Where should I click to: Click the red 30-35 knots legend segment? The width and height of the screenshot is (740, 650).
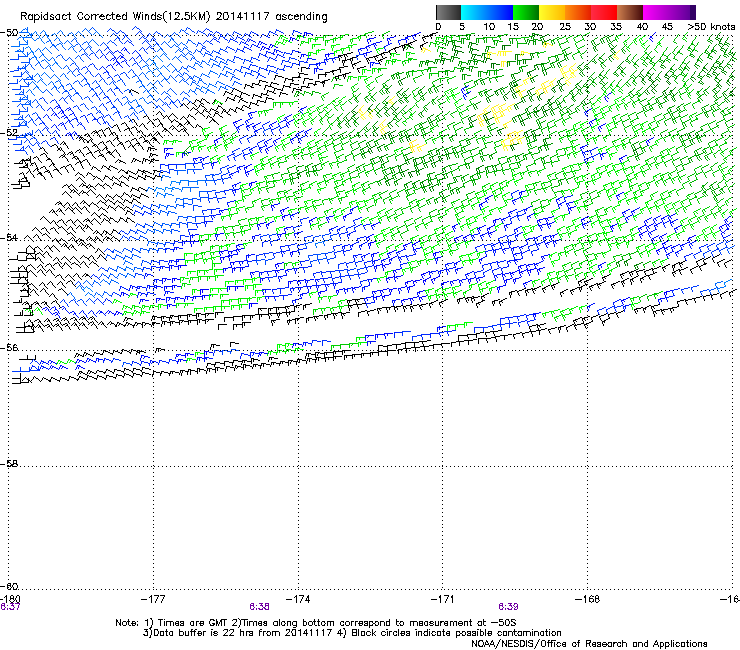[604, 12]
